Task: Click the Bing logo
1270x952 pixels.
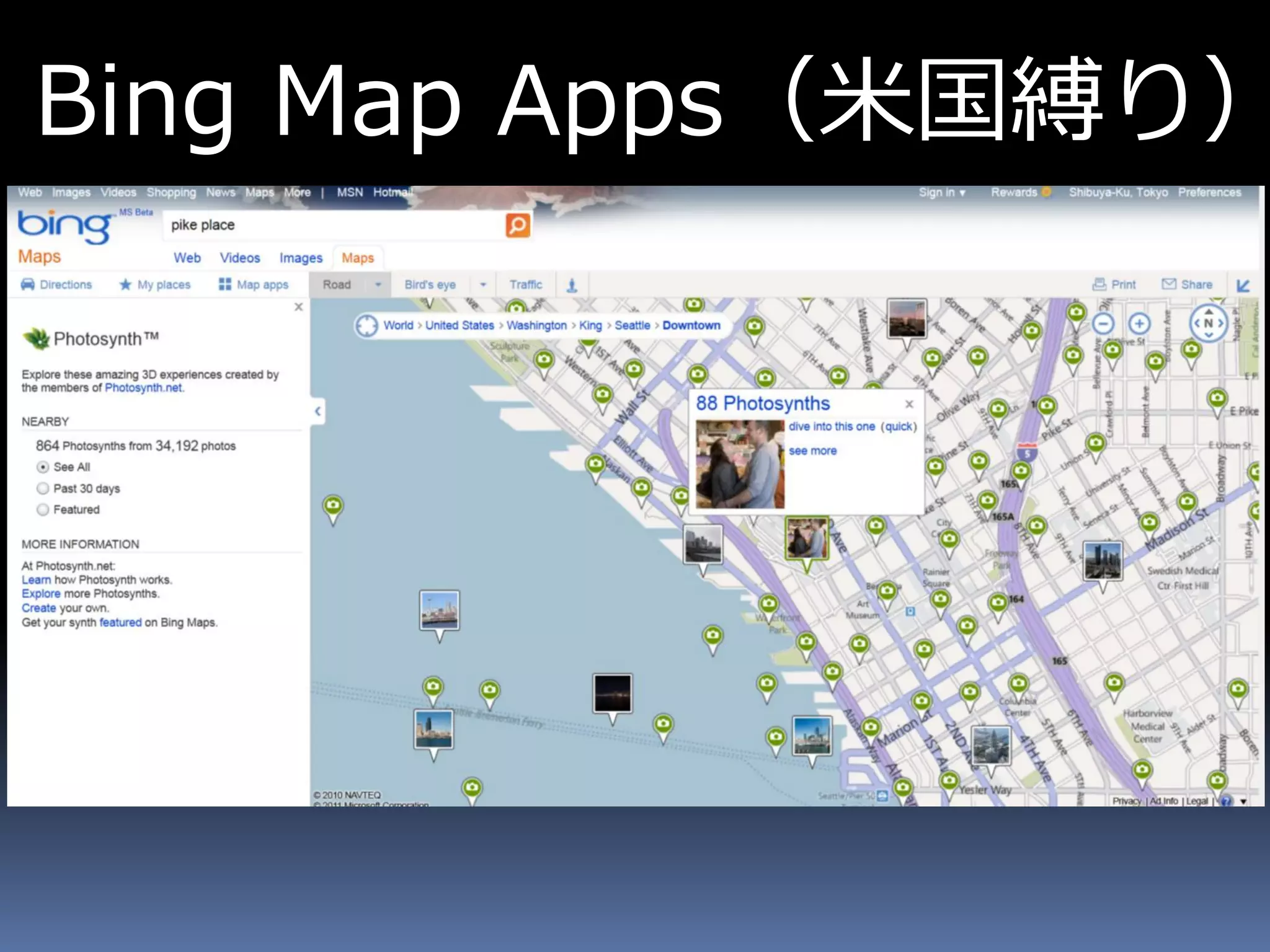Action: point(66,226)
